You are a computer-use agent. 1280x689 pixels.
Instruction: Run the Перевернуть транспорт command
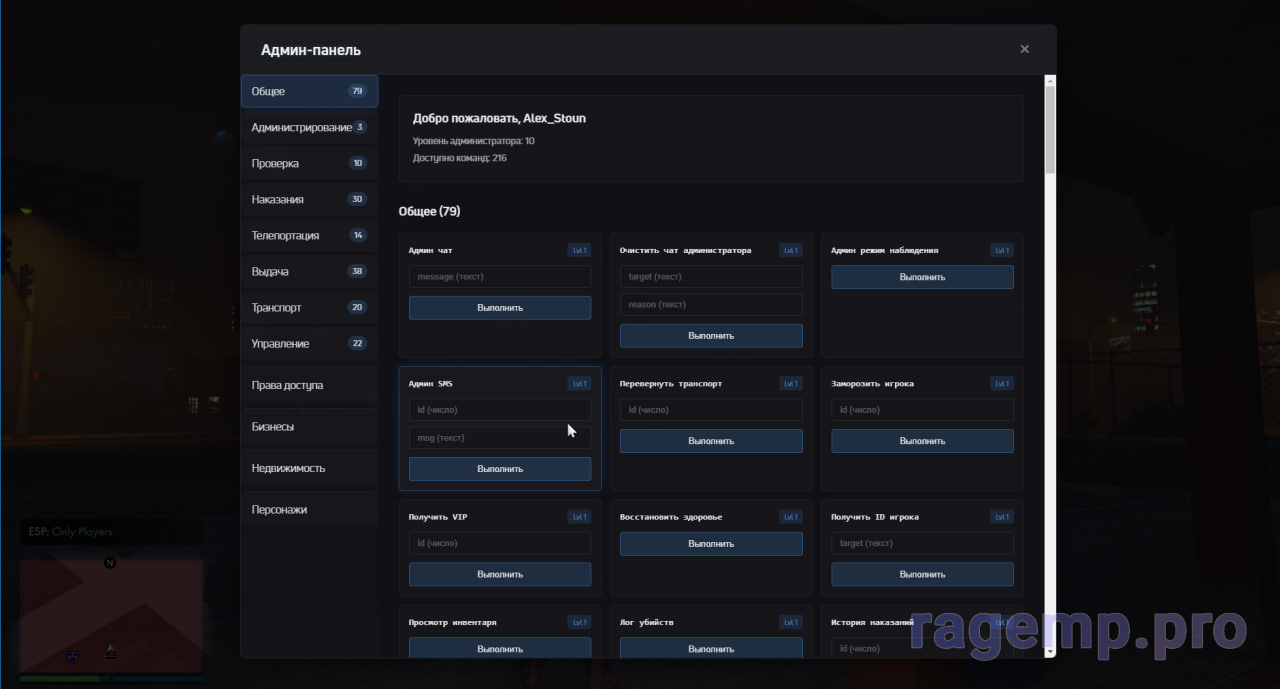711,441
